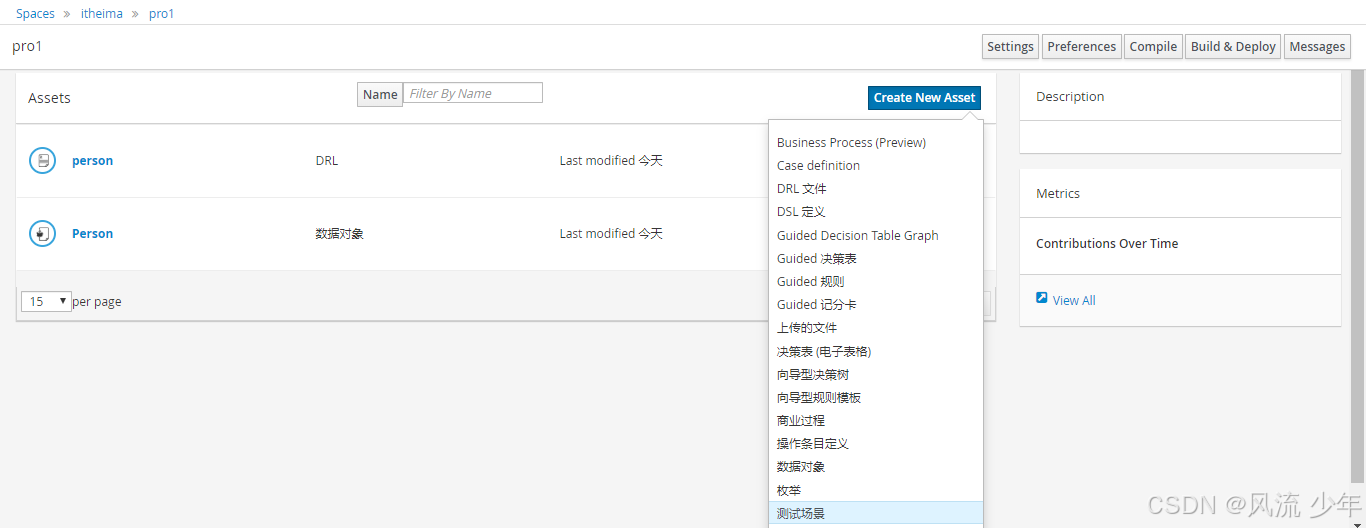Open the Person data object link
This screenshot has height=528, width=1366.
tap(92, 233)
